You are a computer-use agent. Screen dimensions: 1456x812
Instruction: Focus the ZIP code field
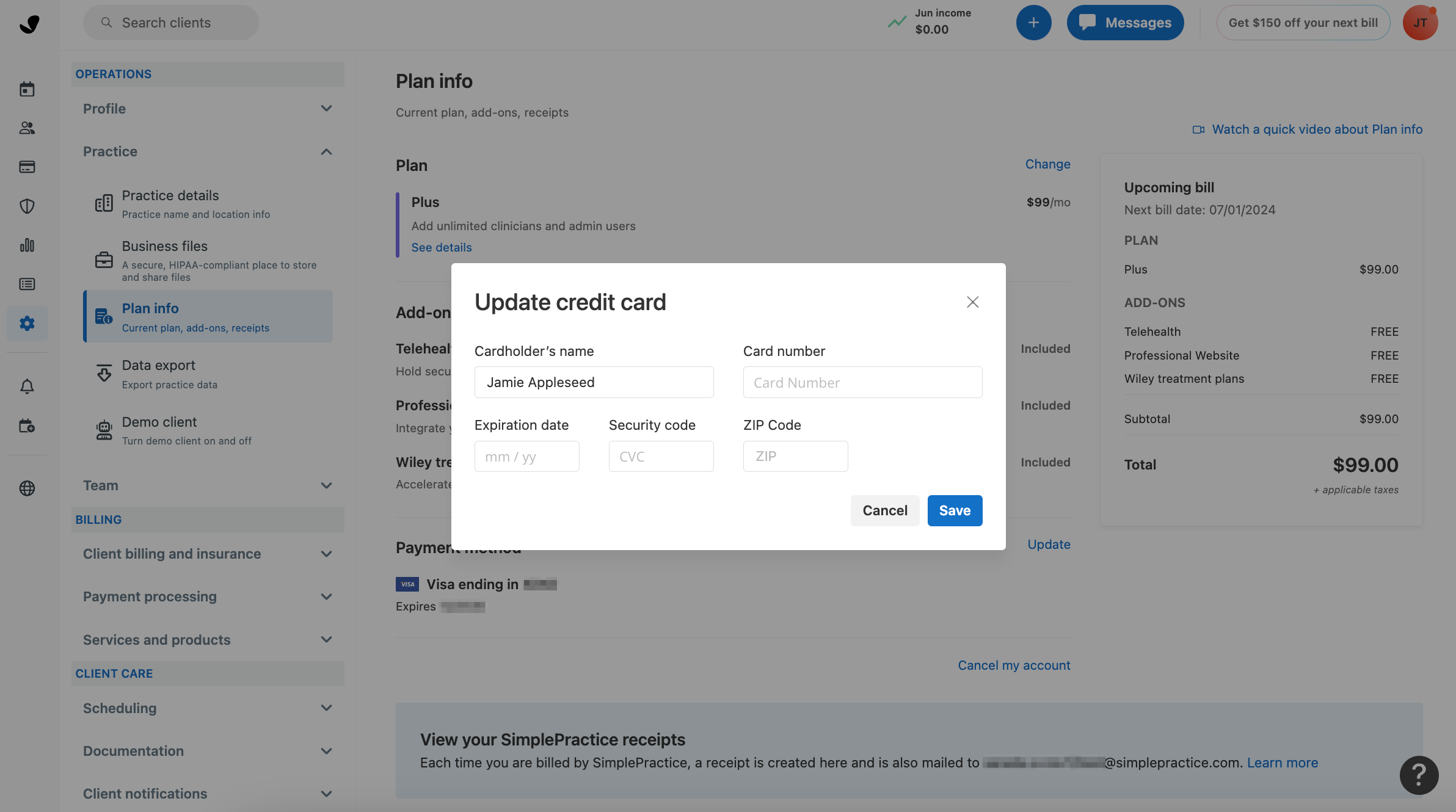[x=795, y=456]
